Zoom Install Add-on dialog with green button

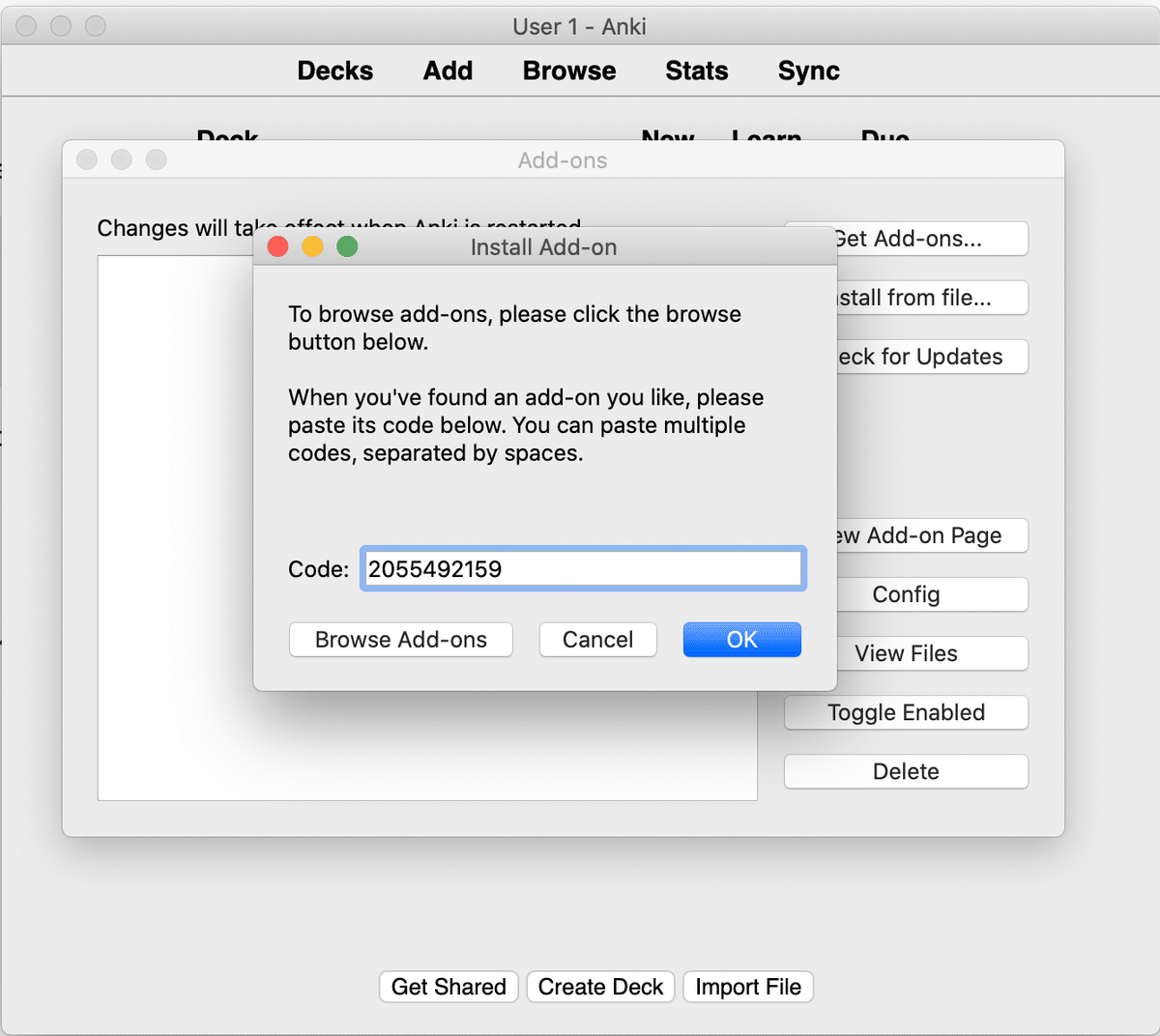click(347, 246)
